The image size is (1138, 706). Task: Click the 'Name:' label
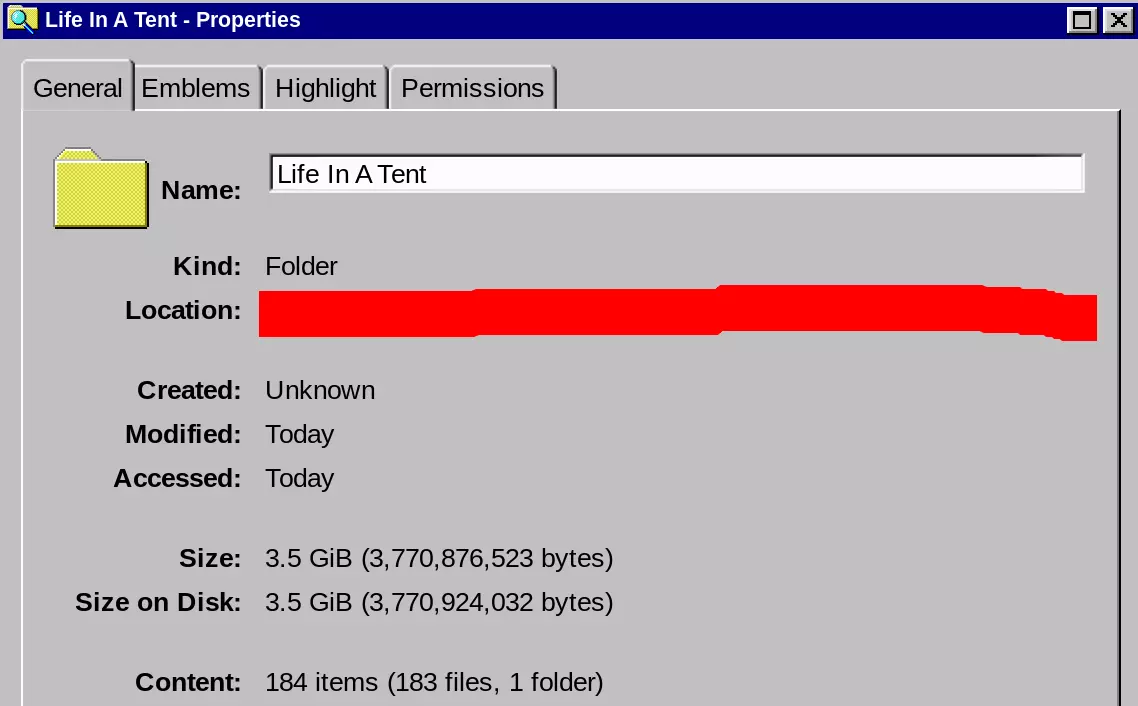pos(201,190)
